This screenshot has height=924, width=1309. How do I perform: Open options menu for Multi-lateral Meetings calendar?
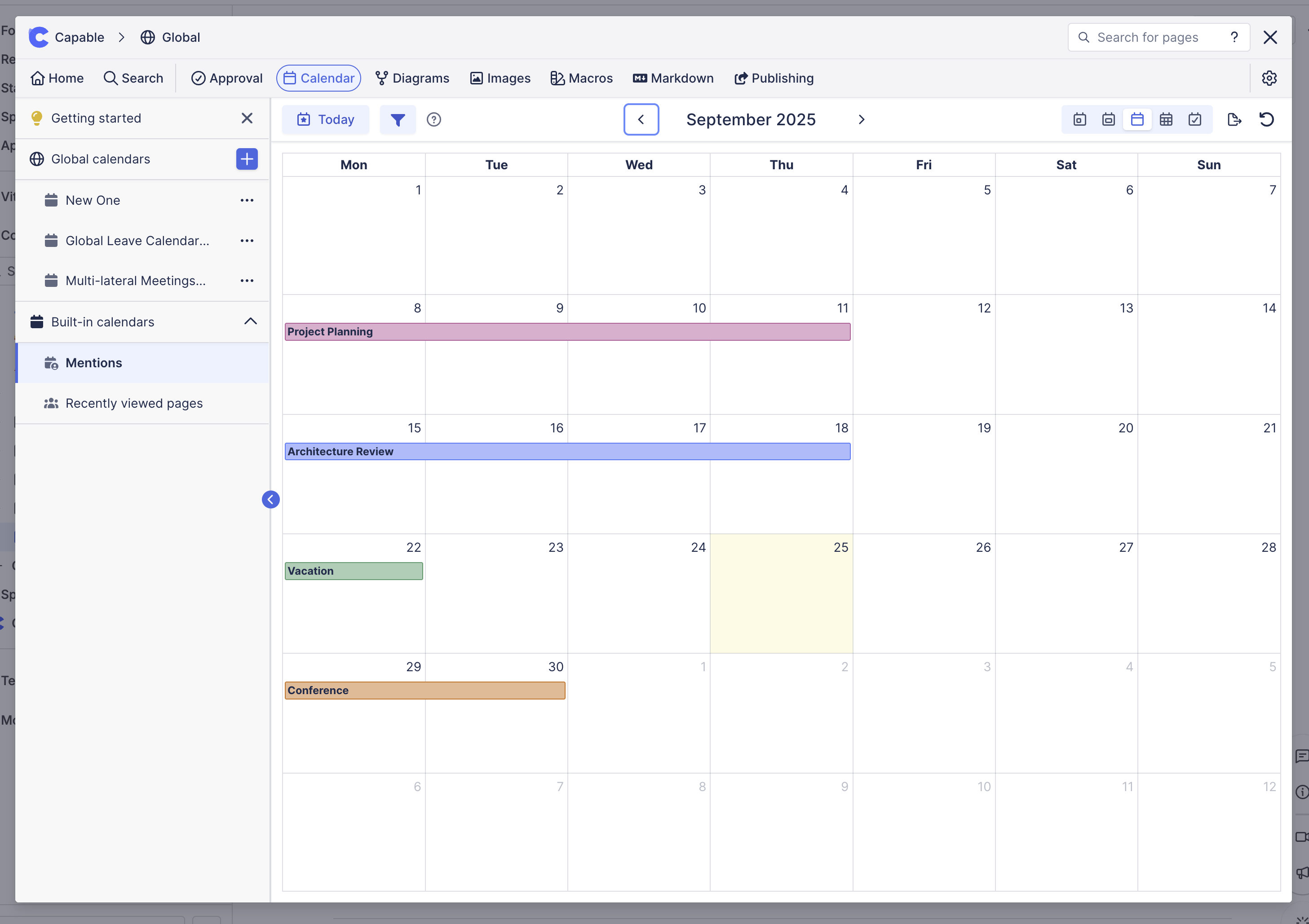(x=246, y=280)
